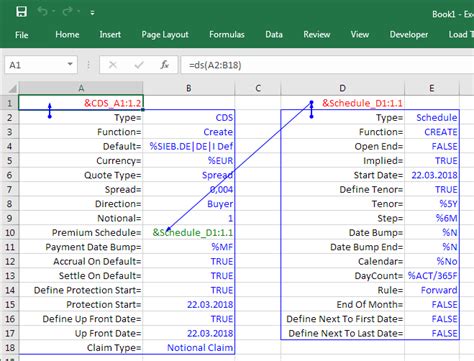
Task: Select the CREATE function cell in column E
Action: coord(432,132)
